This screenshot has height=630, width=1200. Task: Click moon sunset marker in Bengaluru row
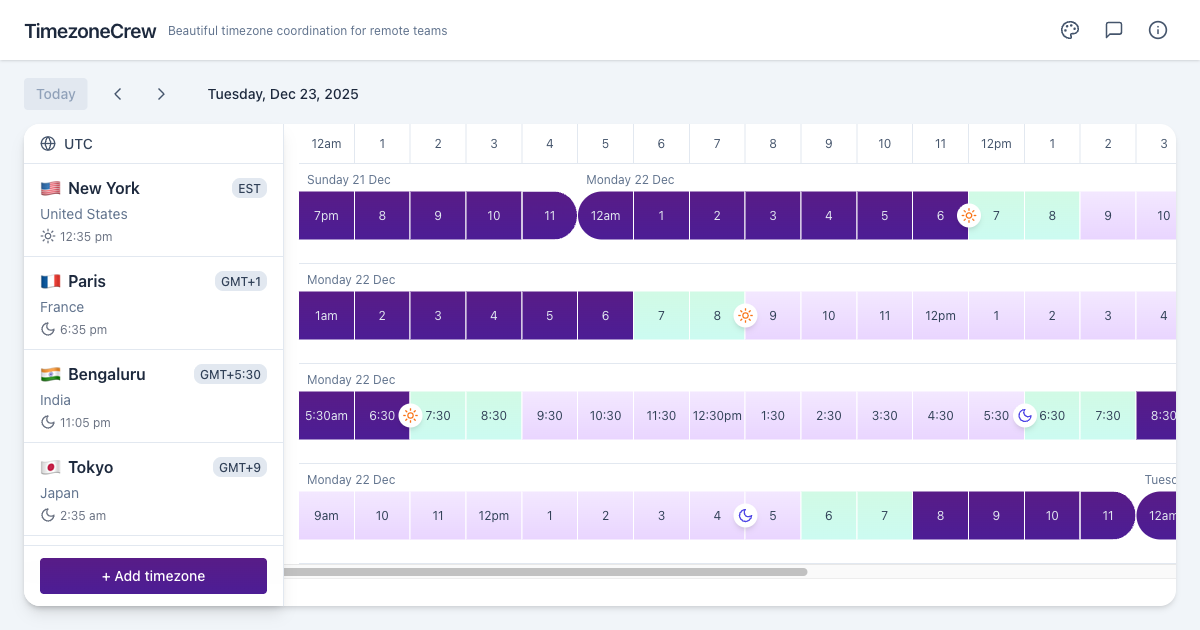1024,415
